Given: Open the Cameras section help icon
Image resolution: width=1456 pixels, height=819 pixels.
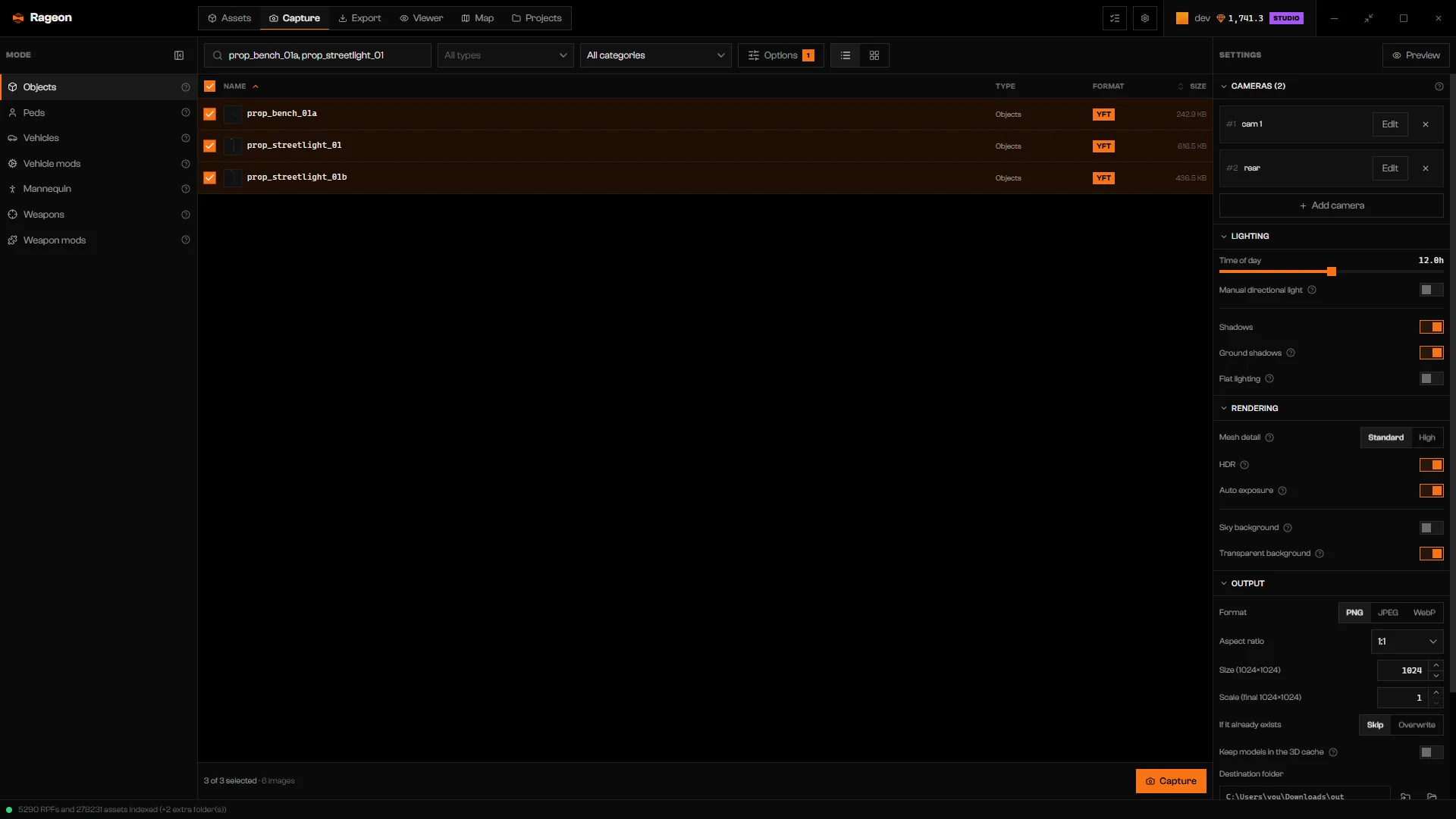Looking at the screenshot, I should pyautogui.click(x=1439, y=86).
